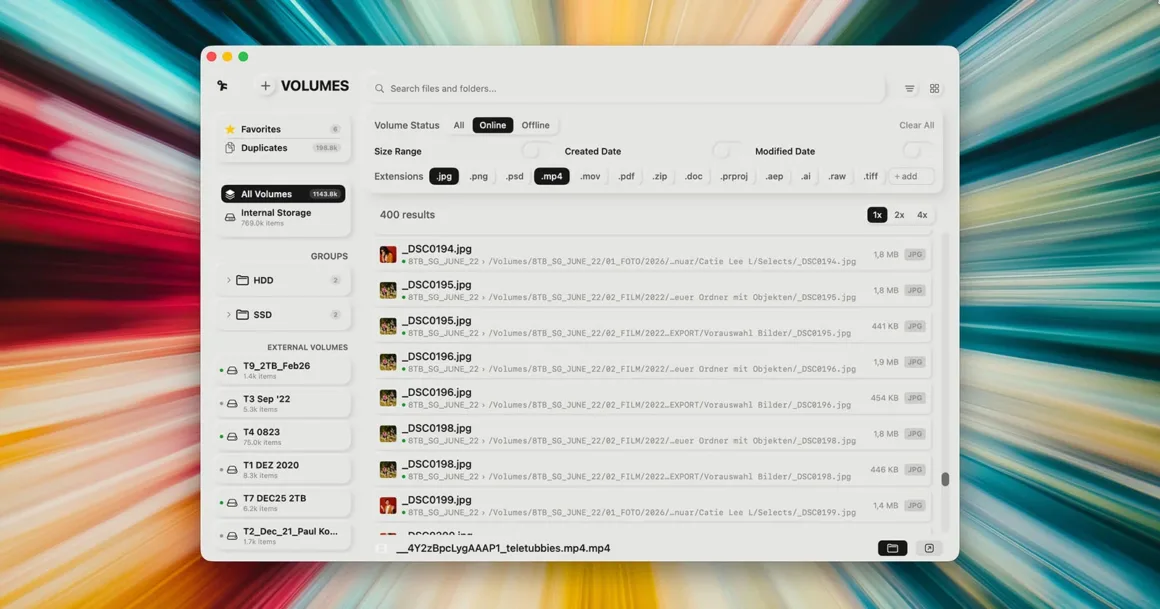The image size is (1160, 609).
Task: Click the Clear All filters button
Action: (x=915, y=125)
